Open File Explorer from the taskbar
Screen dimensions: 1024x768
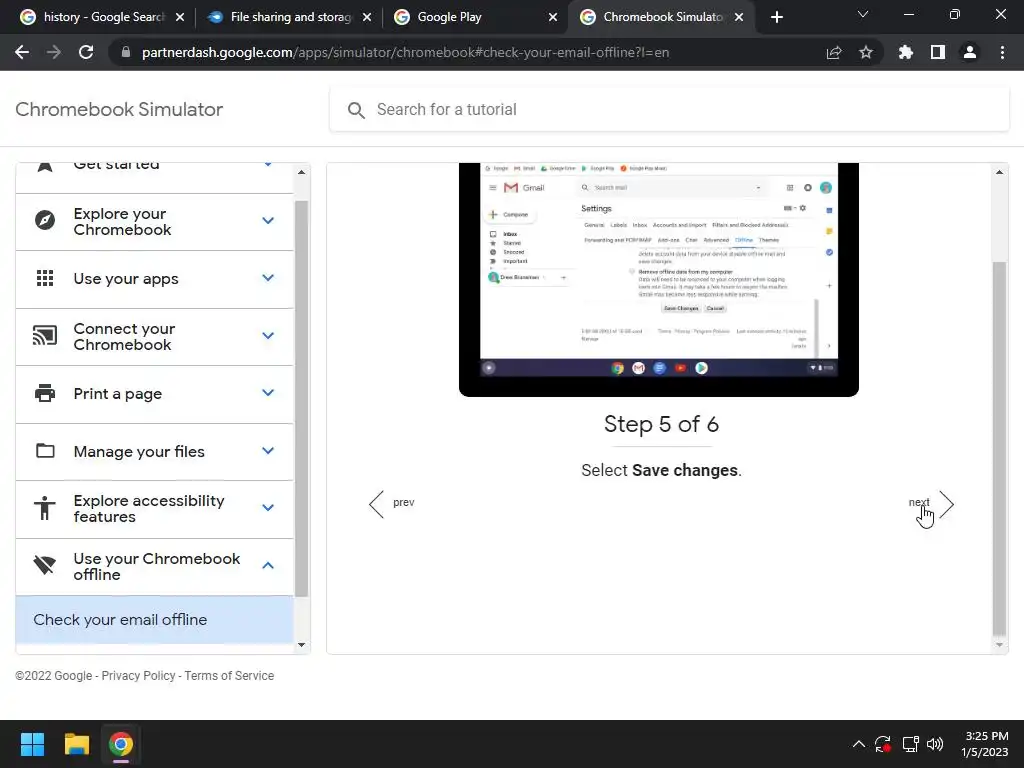click(x=76, y=744)
